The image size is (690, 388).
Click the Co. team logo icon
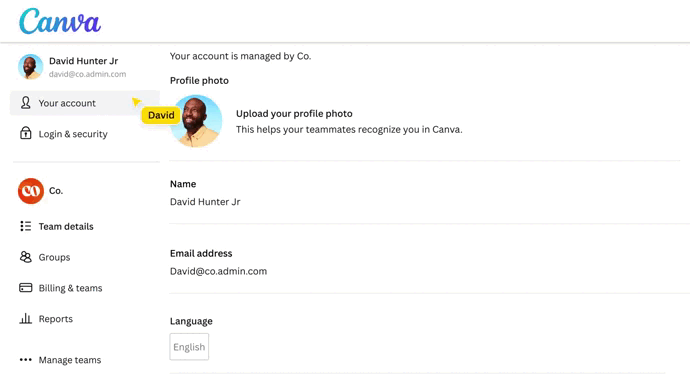pos(31,191)
